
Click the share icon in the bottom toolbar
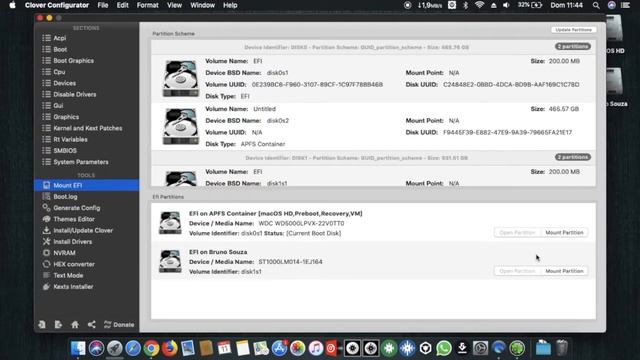(91, 324)
